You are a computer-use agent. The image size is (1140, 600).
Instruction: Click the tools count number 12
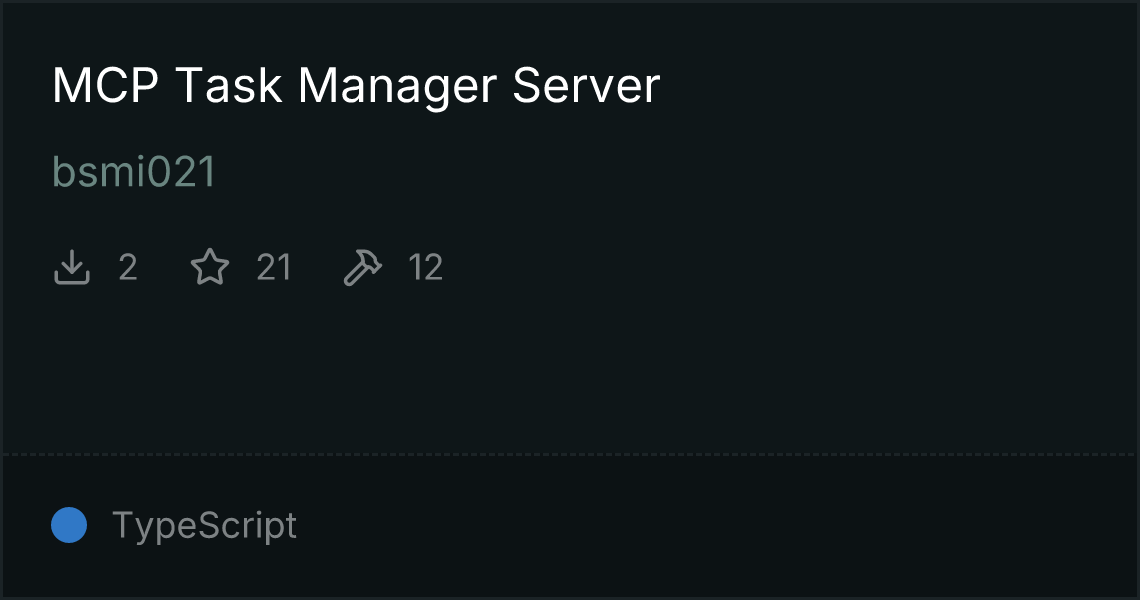[x=425, y=268]
